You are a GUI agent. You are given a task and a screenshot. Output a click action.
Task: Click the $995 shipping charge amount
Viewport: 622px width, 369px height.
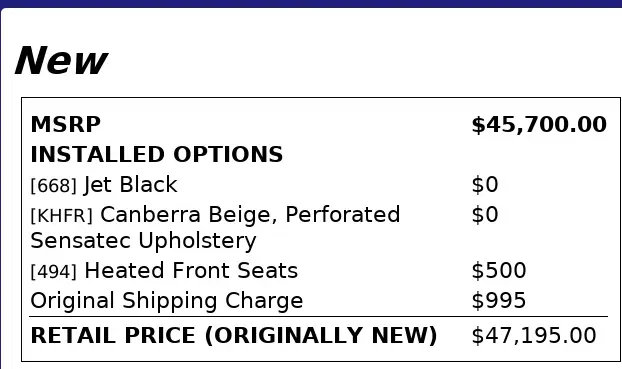point(499,300)
